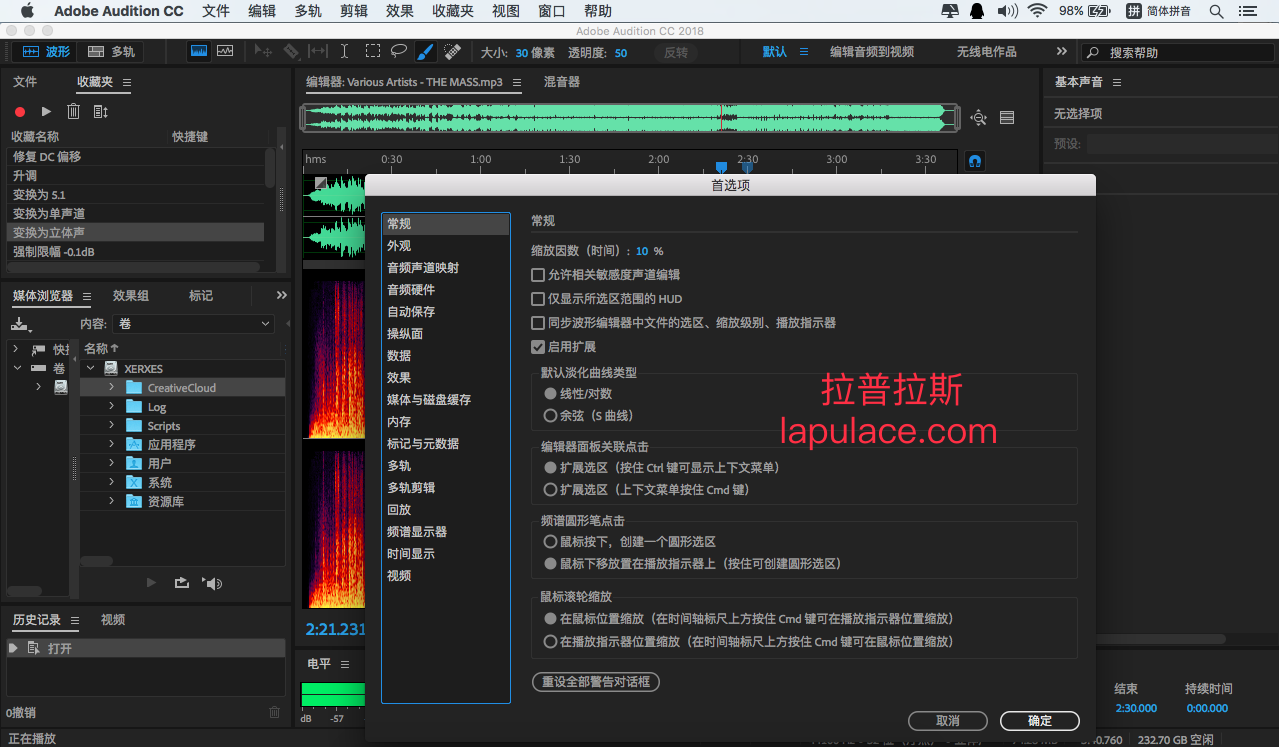Select 余弦 (S 曲线) radio option
This screenshot has height=747, width=1279.
tap(550, 415)
